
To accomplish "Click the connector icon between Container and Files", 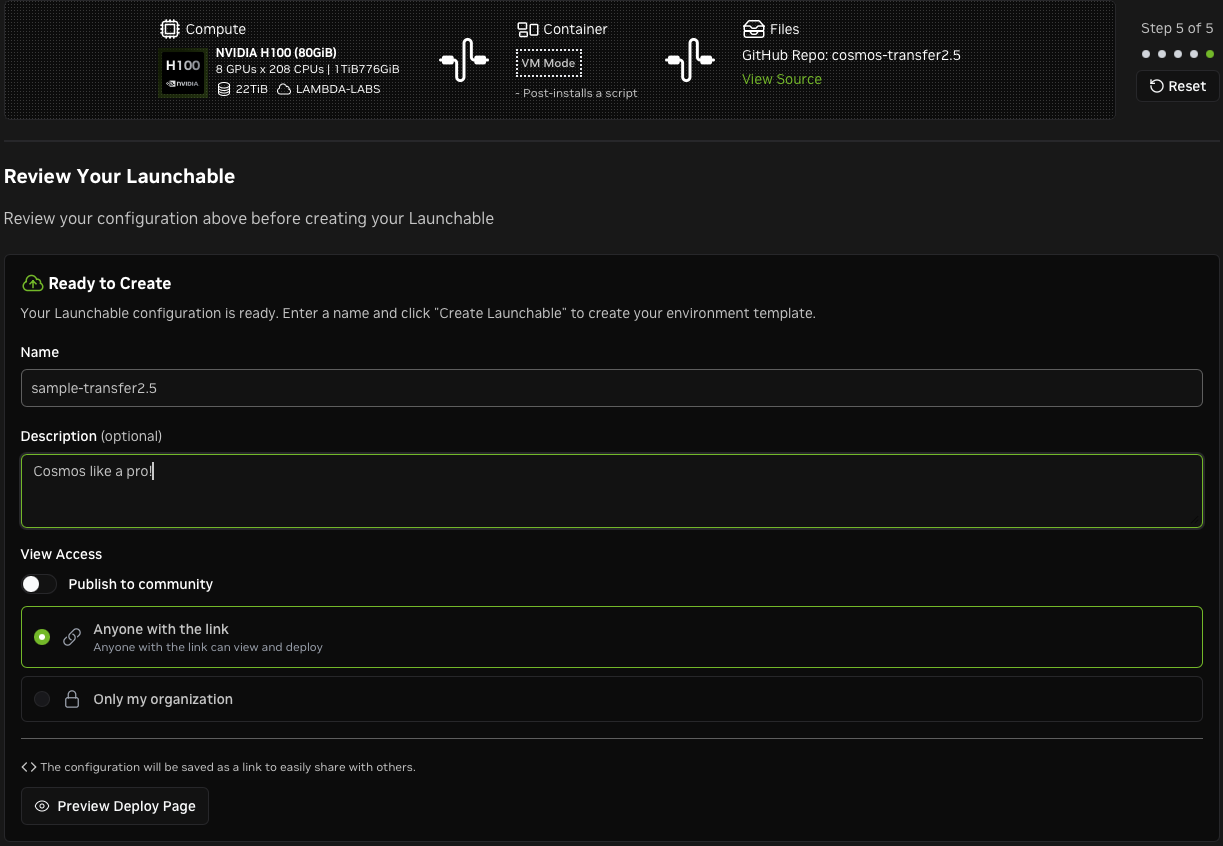I will pyautogui.click(x=689, y=60).
